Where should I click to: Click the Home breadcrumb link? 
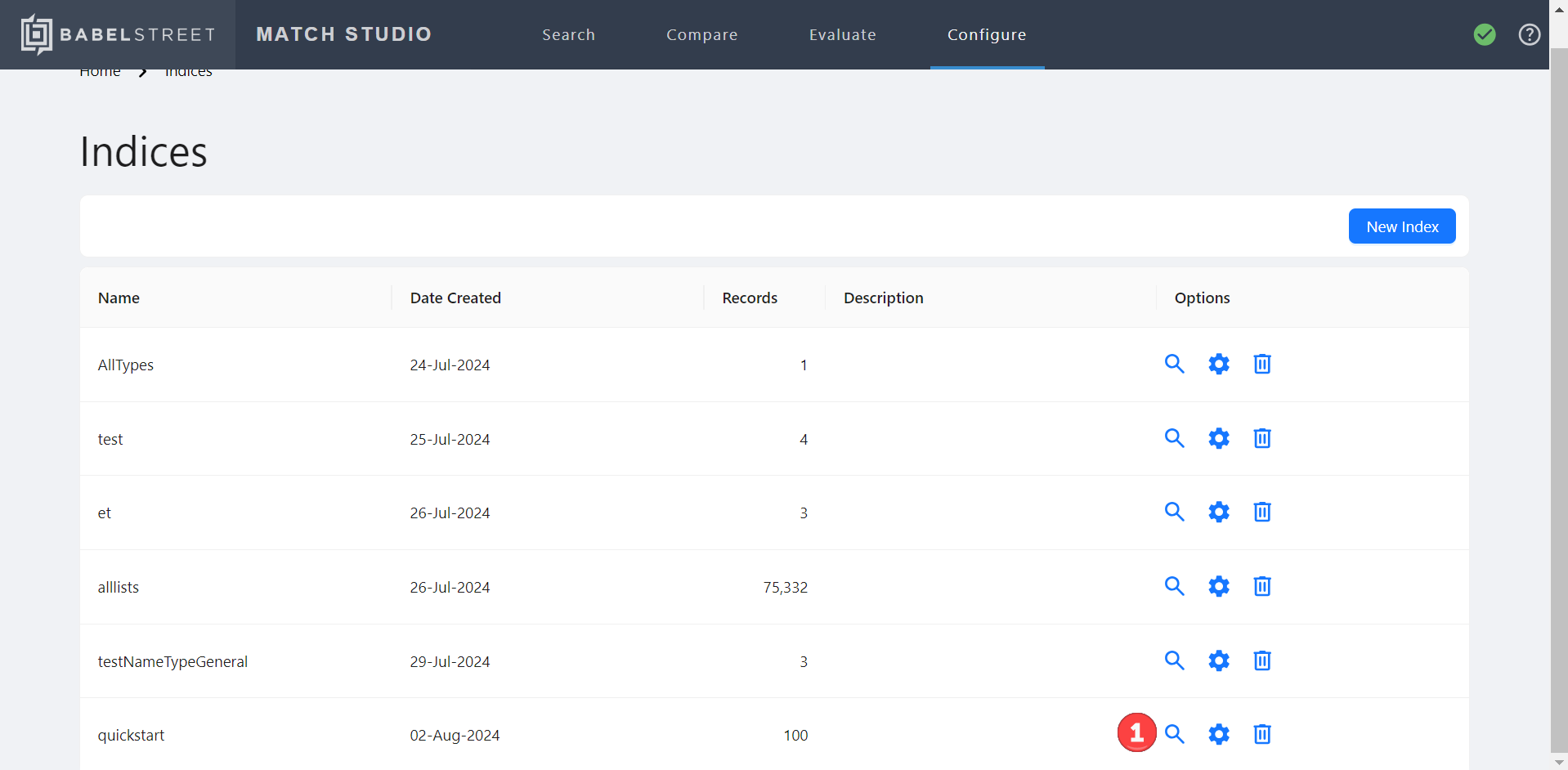tap(100, 72)
